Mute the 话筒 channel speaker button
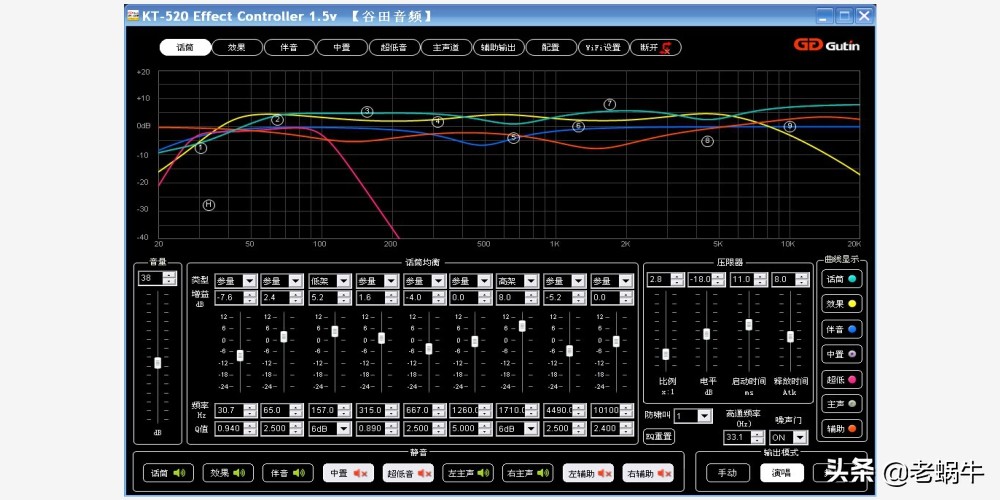Viewport: 1000px width, 500px height. click(x=168, y=473)
